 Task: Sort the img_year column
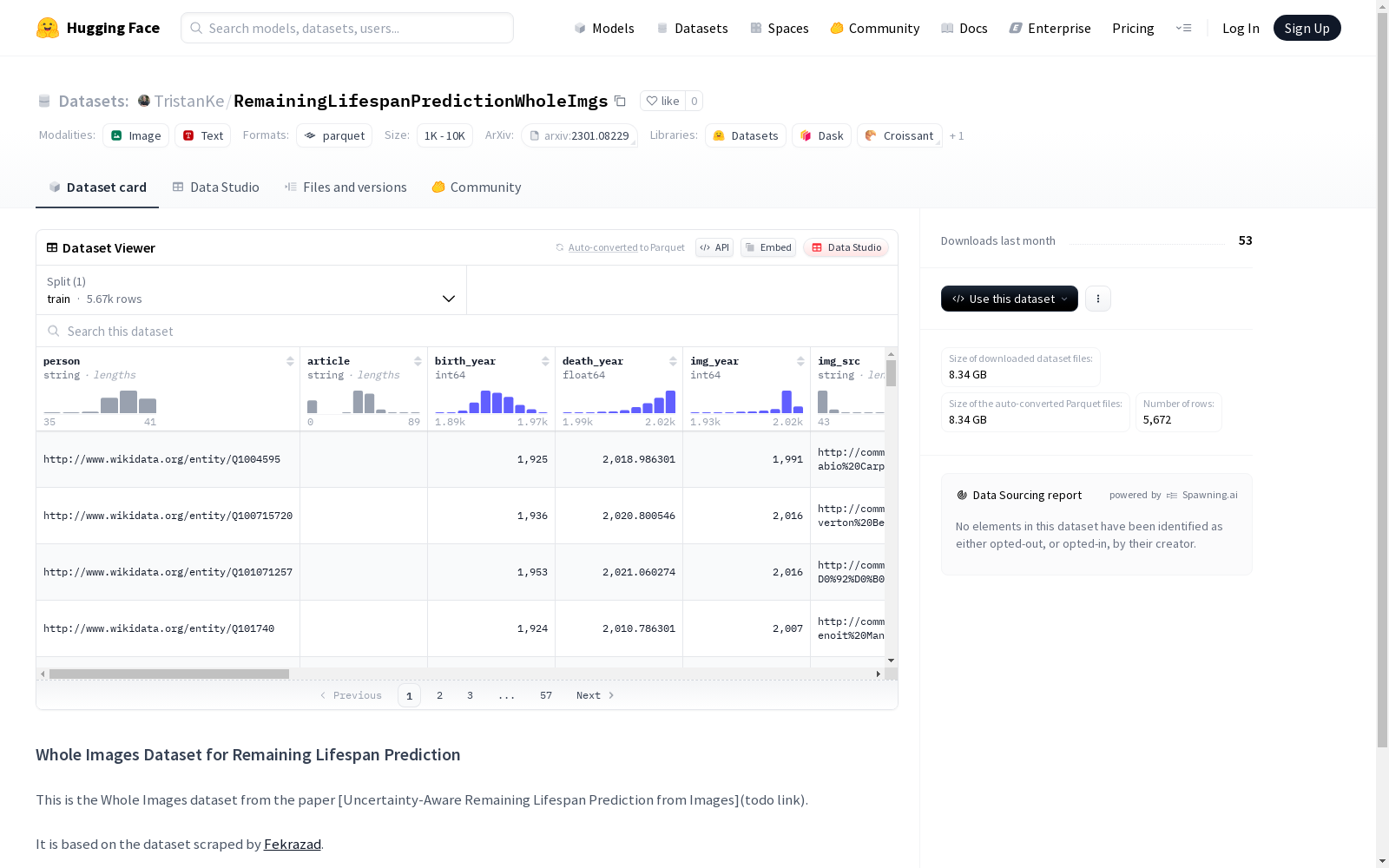pos(800,361)
